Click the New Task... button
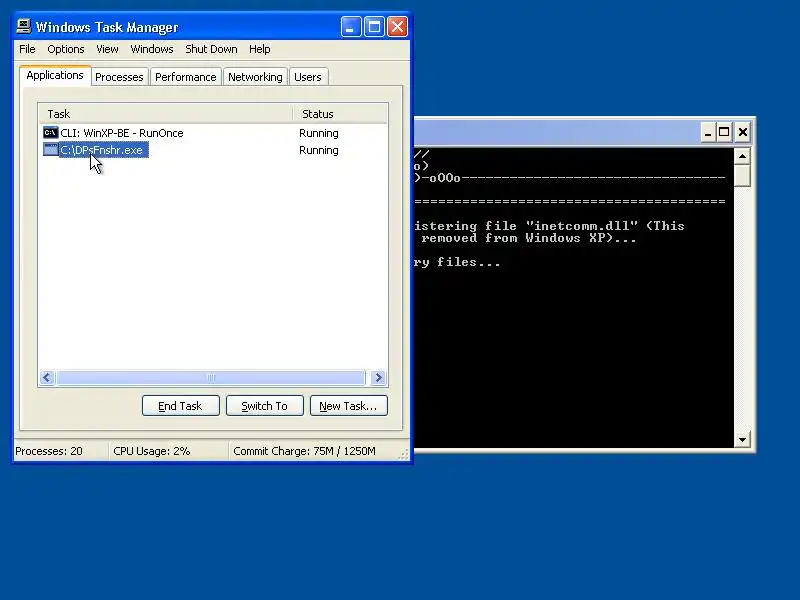 [x=348, y=406]
